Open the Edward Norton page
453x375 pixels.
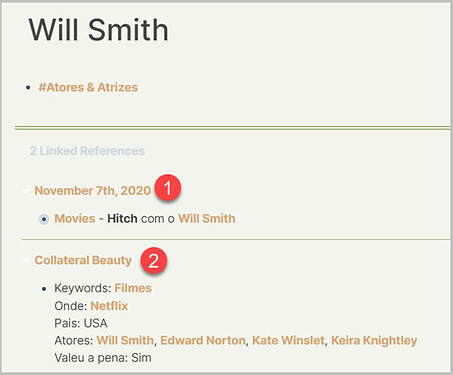203,340
